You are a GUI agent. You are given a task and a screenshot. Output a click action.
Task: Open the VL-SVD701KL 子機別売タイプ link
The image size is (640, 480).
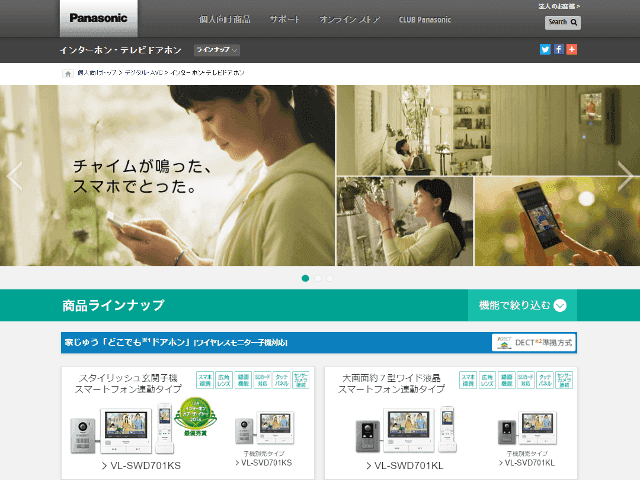pos(527,462)
